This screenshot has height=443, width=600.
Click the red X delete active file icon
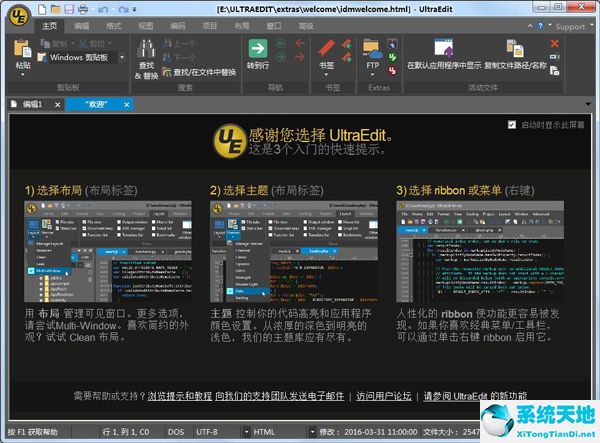[x=554, y=43]
